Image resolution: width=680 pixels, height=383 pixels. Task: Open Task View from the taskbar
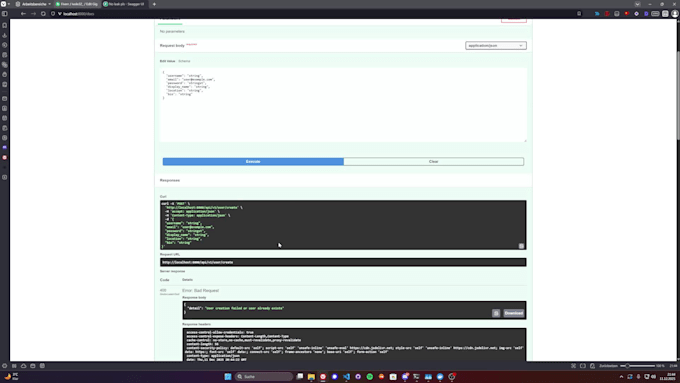[x=300, y=376]
